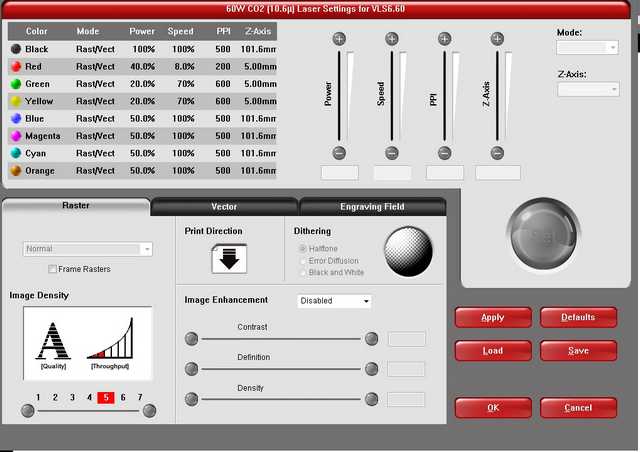The width and height of the screenshot is (640, 452).
Task: Click left knob of Image Density slider
Action: pyautogui.click(x=28, y=410)
